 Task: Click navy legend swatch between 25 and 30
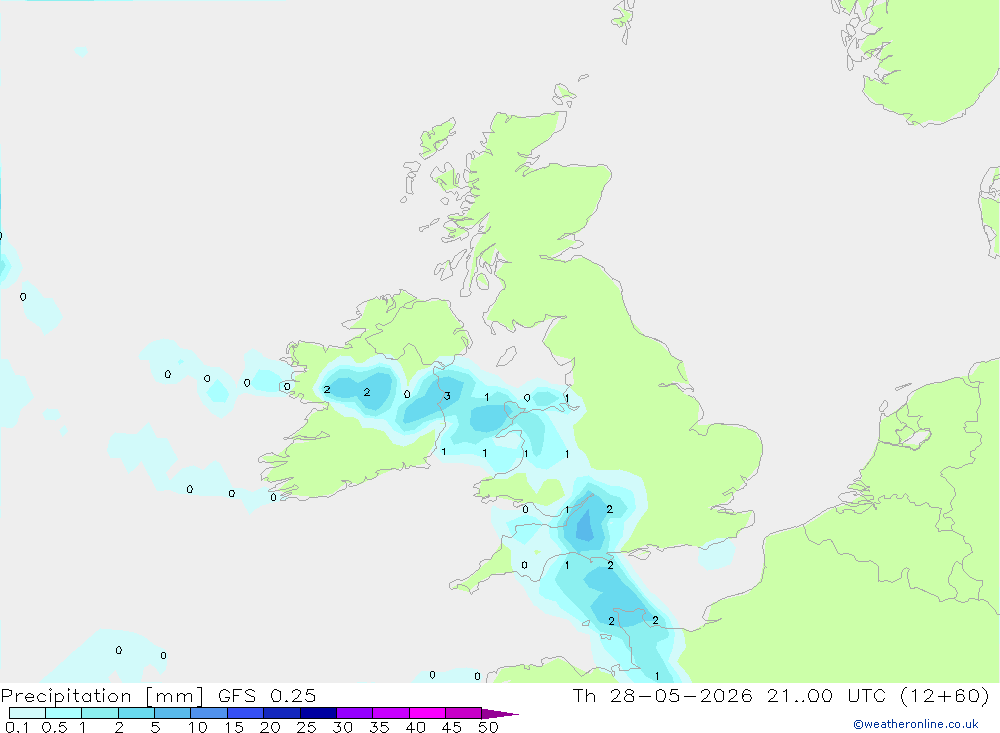pyautogui.click(x=318, y=713)
